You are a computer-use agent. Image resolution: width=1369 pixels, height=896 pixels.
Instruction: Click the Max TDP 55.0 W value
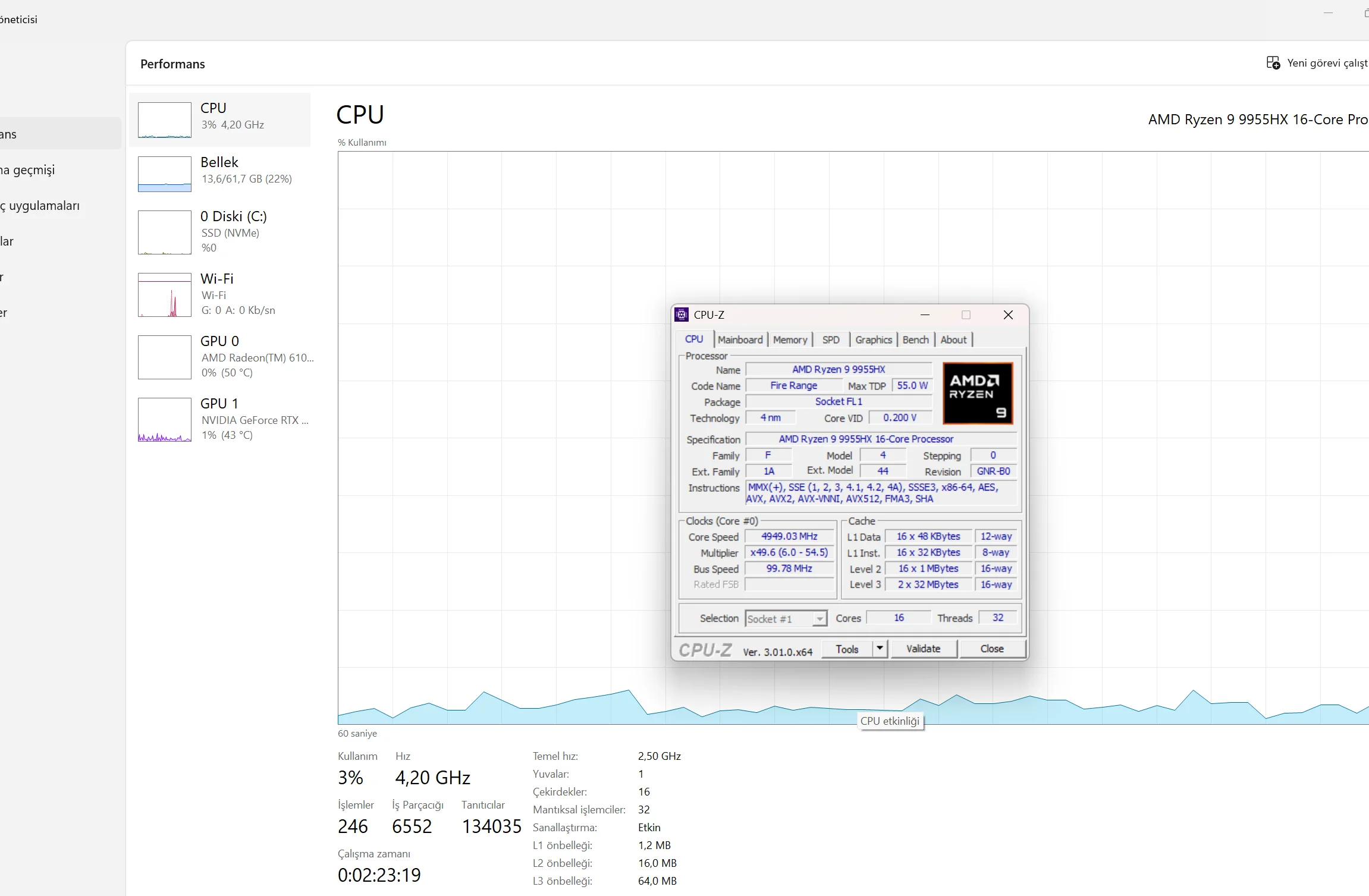tap(912, 385)
